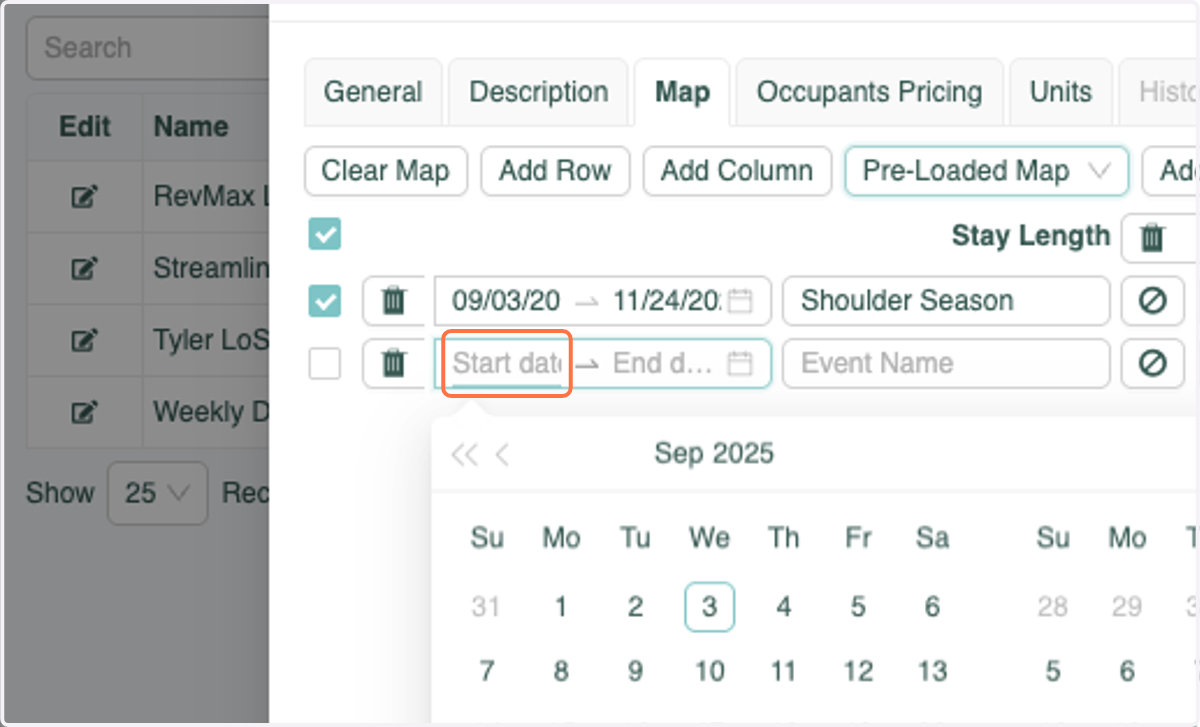Open the Show 25 records dropdown
The height and width of the screenshot is (727, 1200).
[x=158, y=493]
